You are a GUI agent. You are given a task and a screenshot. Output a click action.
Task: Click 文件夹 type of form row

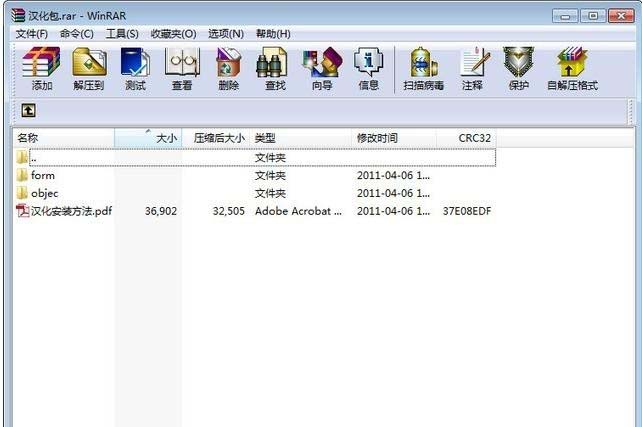(270, 175)
